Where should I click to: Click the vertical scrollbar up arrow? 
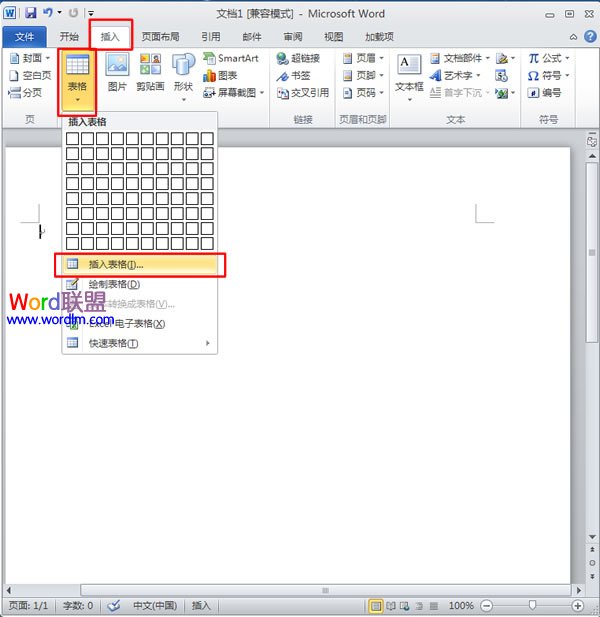(592, 156)
